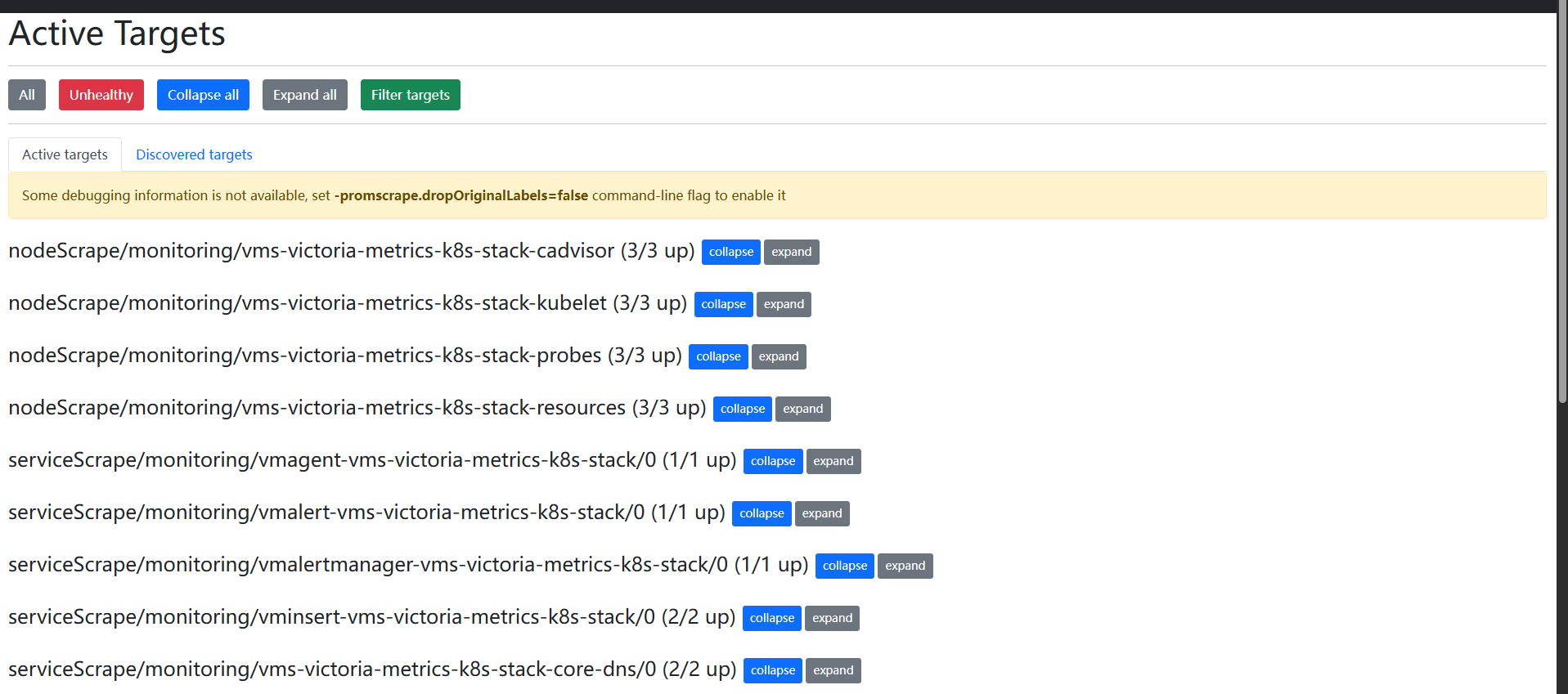Filter to Unhealthy targets only
Screen dimensions: 1568x694
pos(101,95)
